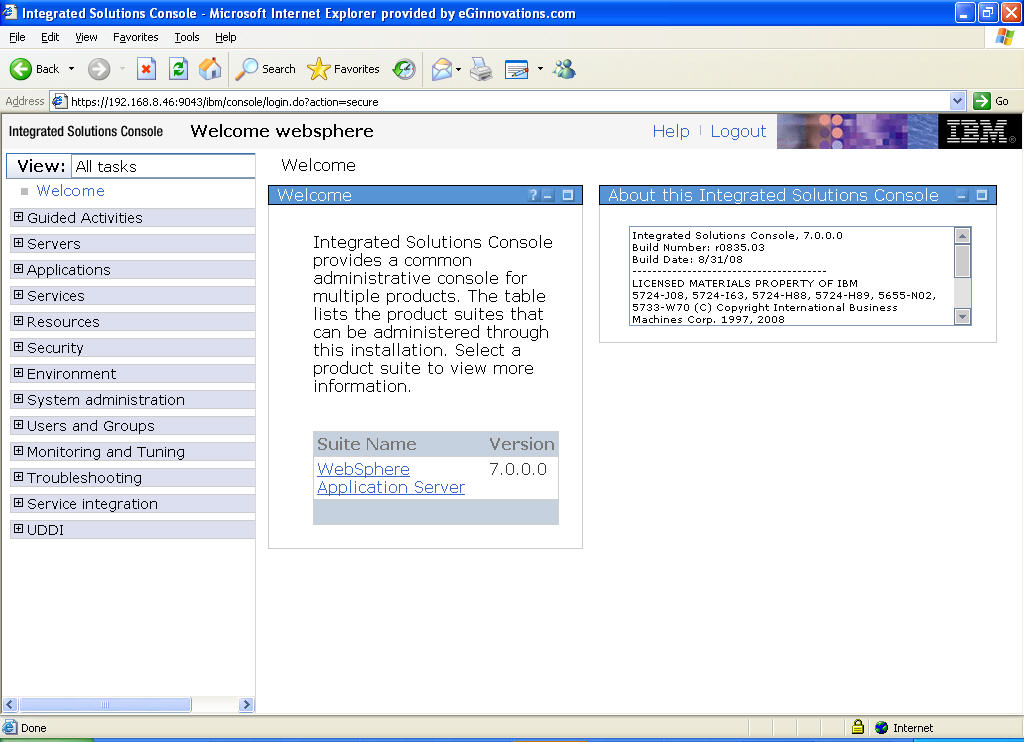Maximize the Welcome portlet
This screenshot has height=742, width=1024.
pyautogui.click(x=568, y=195)
